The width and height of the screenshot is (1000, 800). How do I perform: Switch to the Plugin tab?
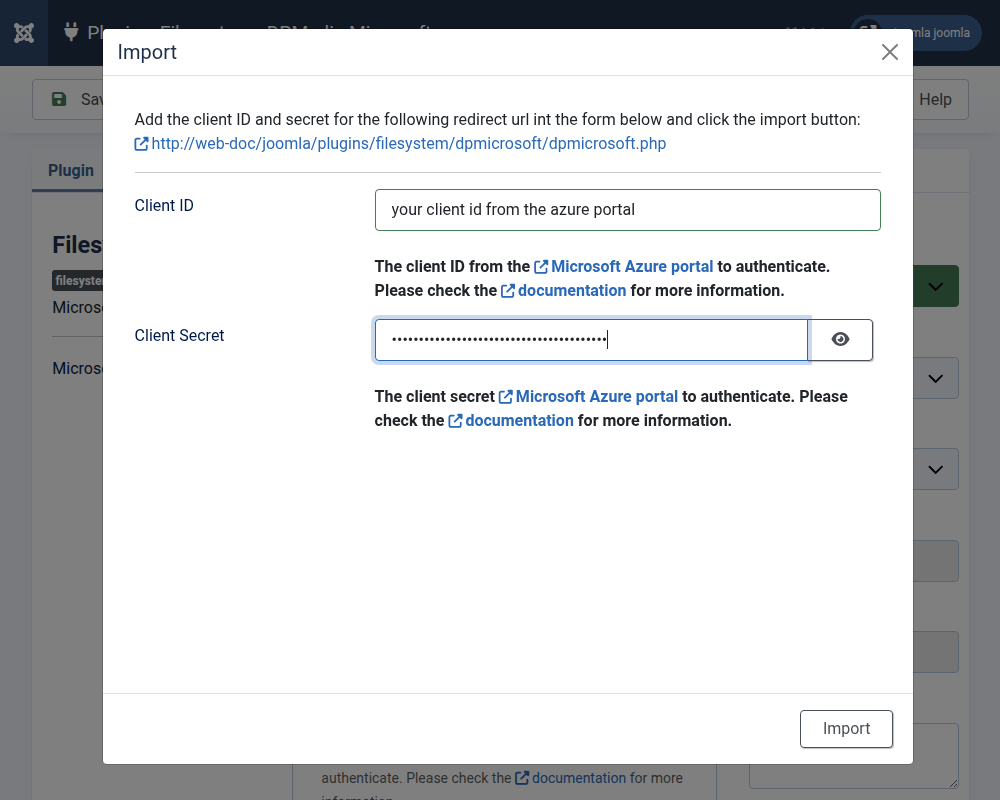(x=71, y=170)
